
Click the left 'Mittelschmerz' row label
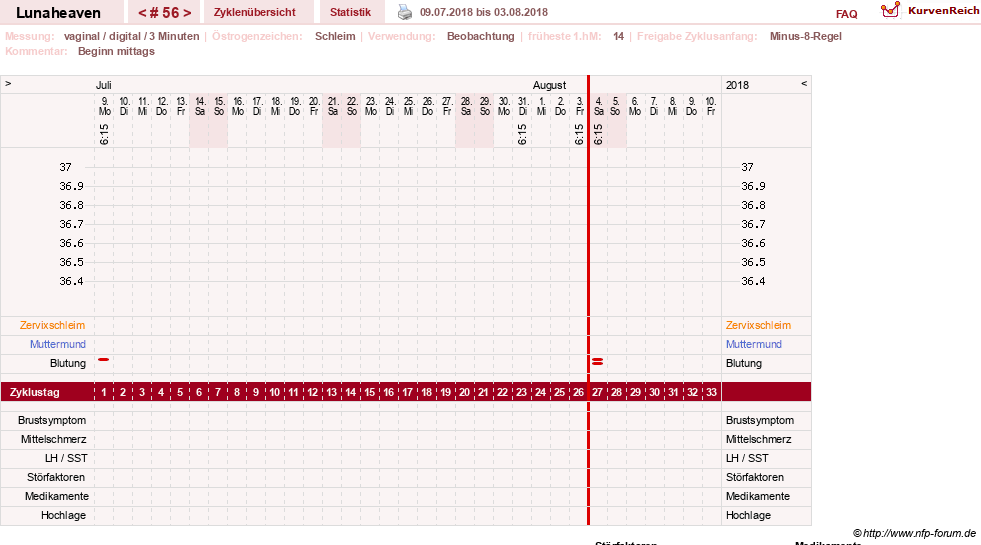tap(53, 439)
